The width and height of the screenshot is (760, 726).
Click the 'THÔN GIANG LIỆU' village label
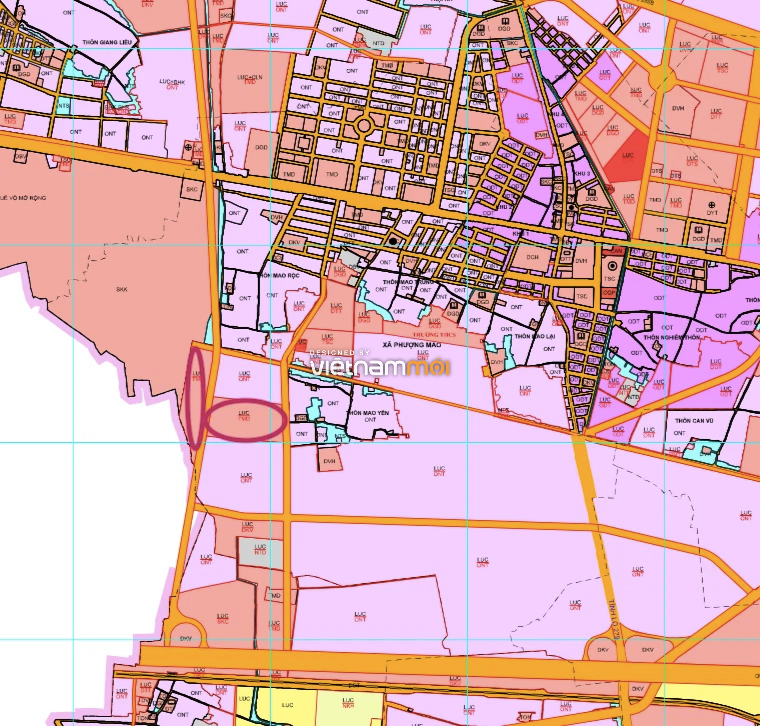[107, 42]
